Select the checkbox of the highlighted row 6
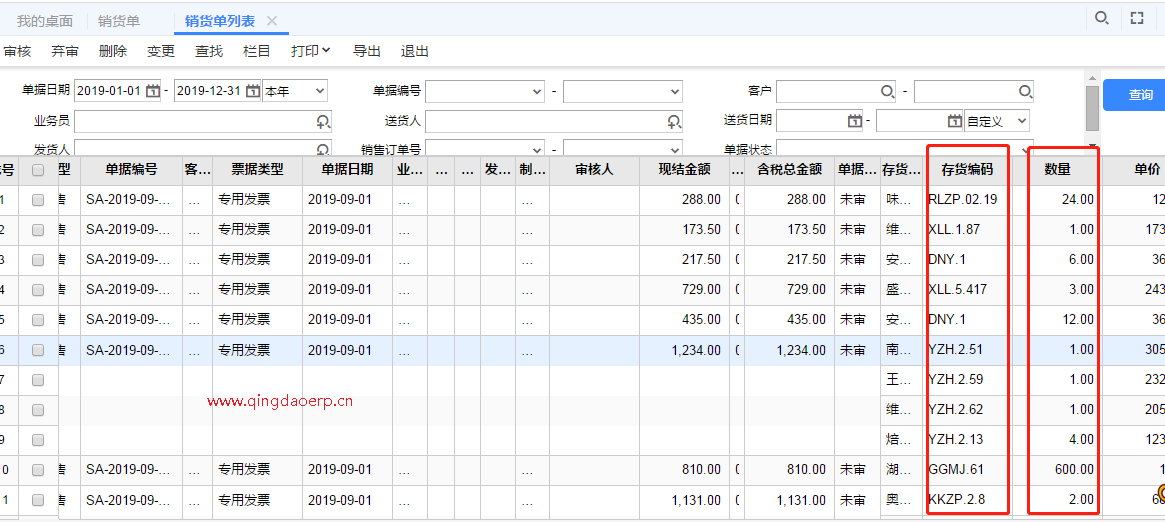1165x522 pixels. click(38, 350)
